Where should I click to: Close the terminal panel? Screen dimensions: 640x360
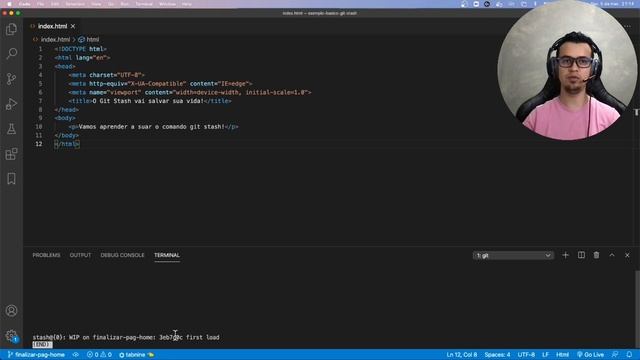[627, 255]
